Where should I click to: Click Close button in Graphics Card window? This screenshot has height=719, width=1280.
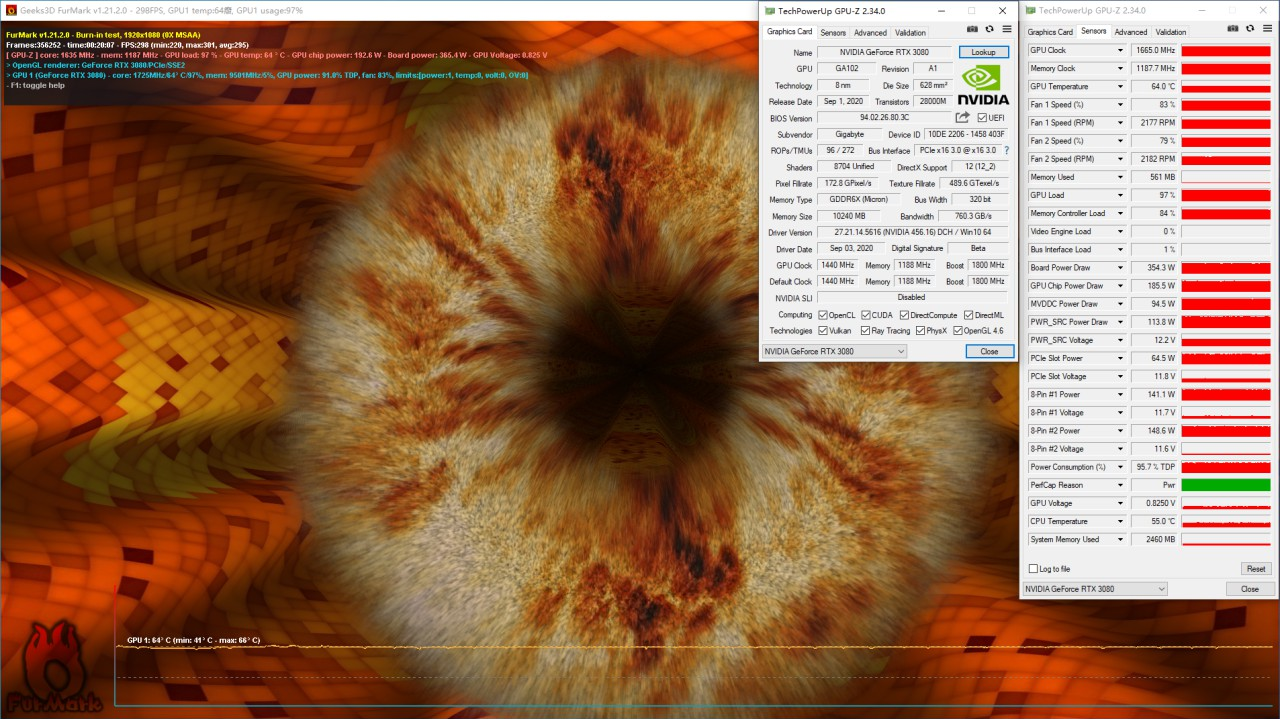click(989, 351)
